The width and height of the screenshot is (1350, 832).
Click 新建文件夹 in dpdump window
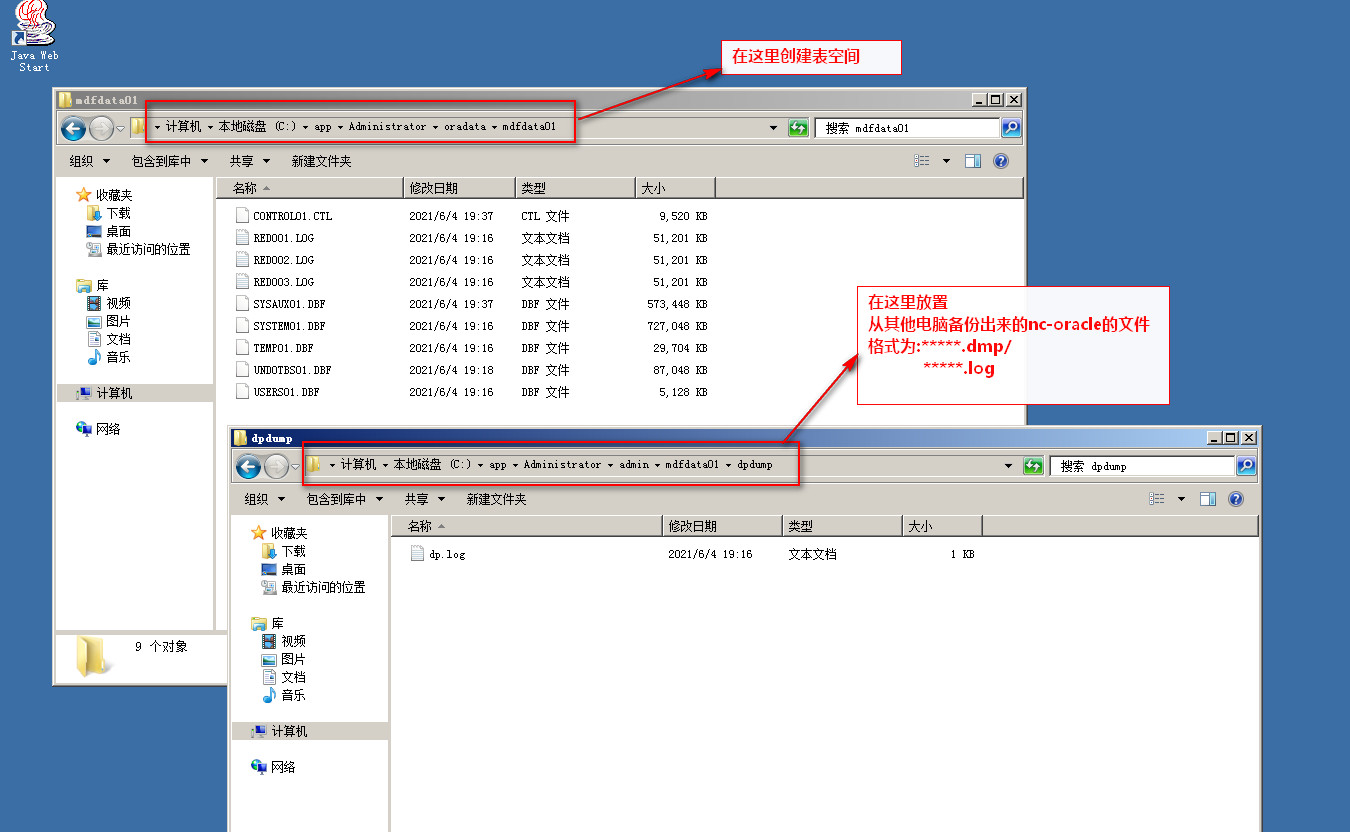pyautogui.click(x=496, y=499)
